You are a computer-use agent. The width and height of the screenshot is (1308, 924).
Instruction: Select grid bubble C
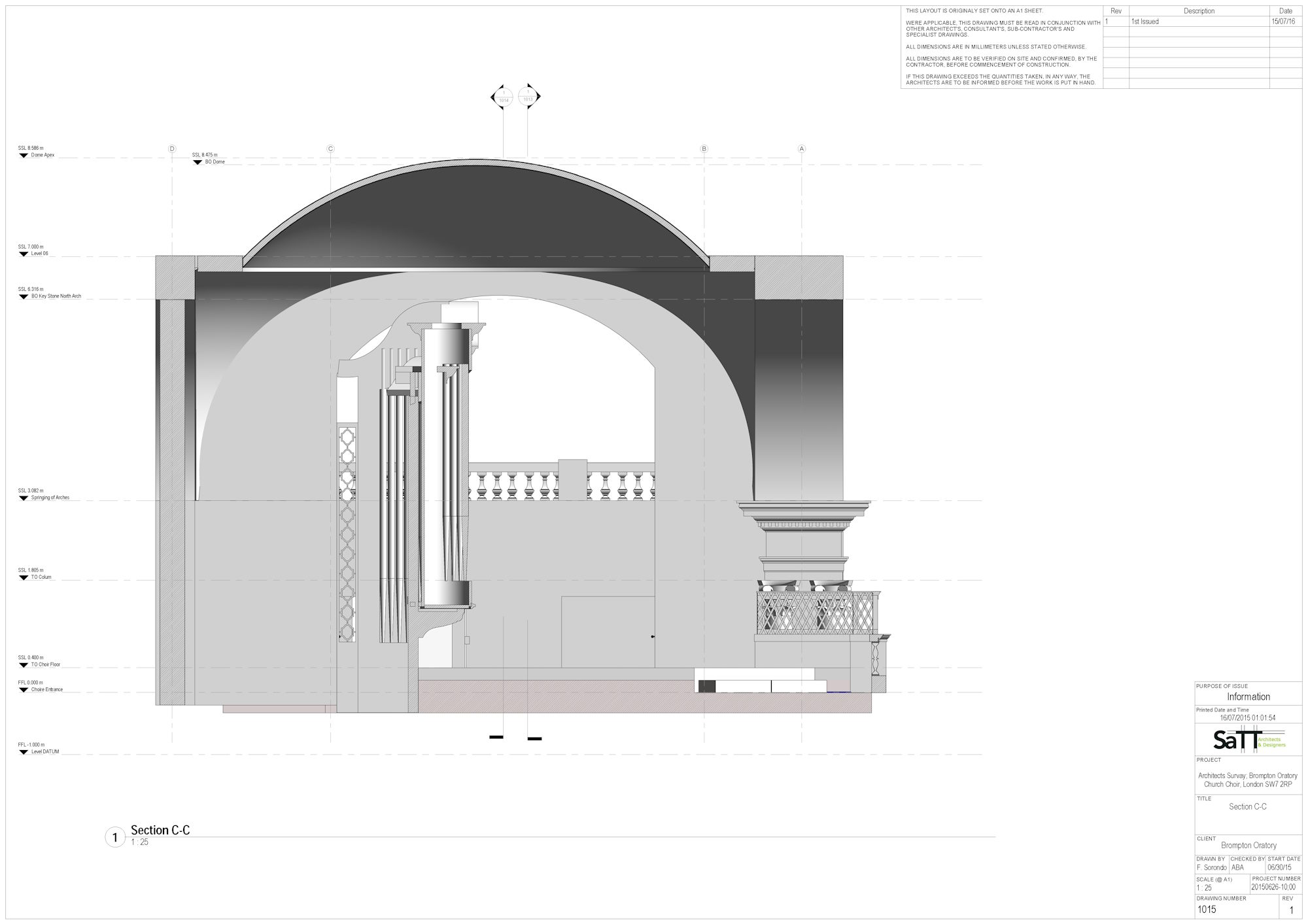pyautogui.click(x=330, y=149)
